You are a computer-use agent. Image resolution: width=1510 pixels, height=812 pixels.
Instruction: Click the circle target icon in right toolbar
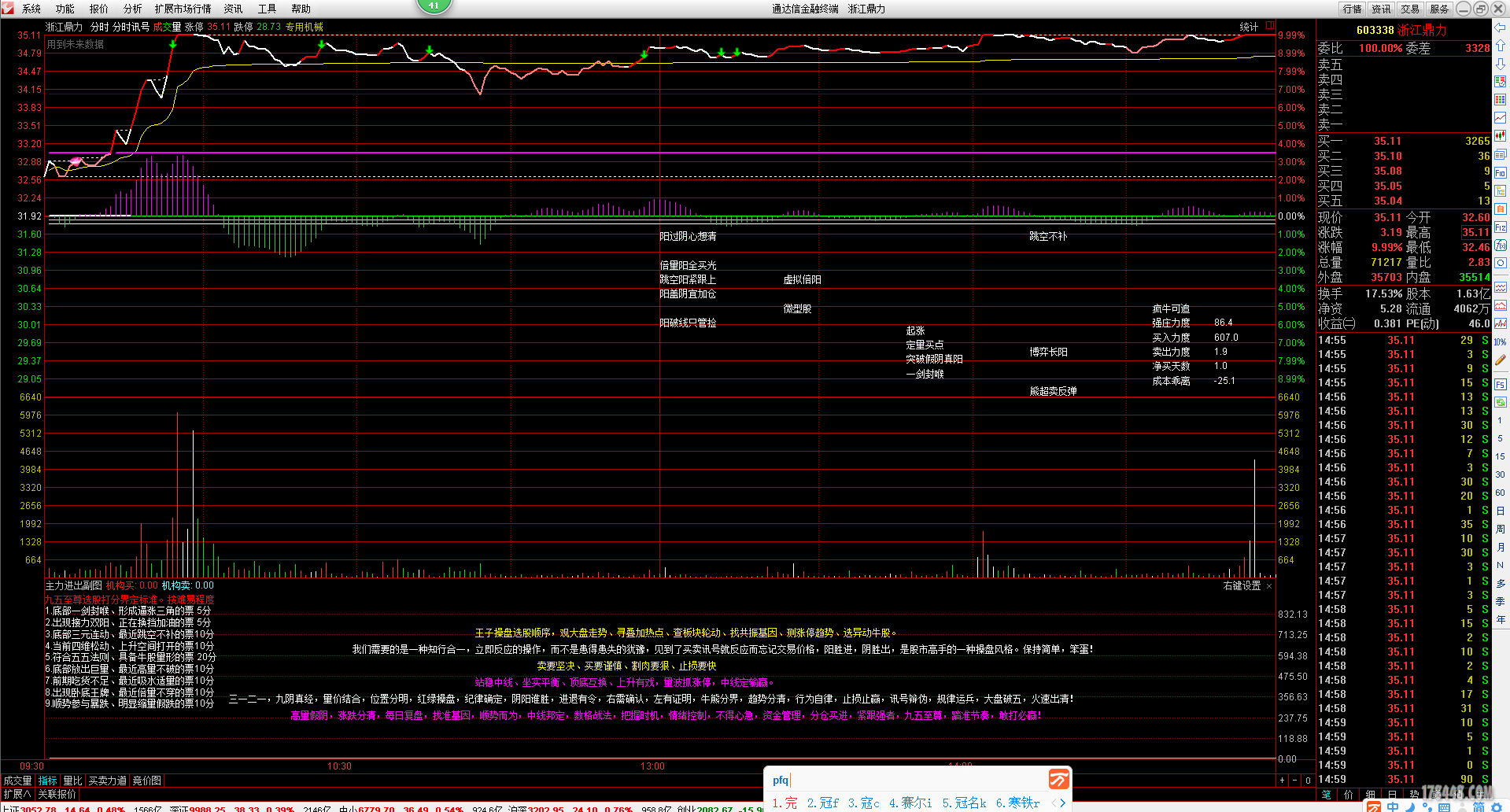point(1501,263)
